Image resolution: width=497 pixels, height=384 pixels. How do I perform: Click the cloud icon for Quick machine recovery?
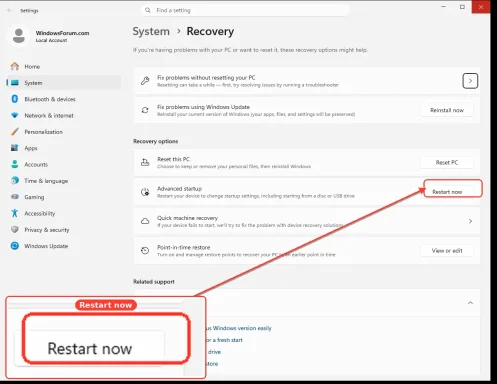[145, 221]
